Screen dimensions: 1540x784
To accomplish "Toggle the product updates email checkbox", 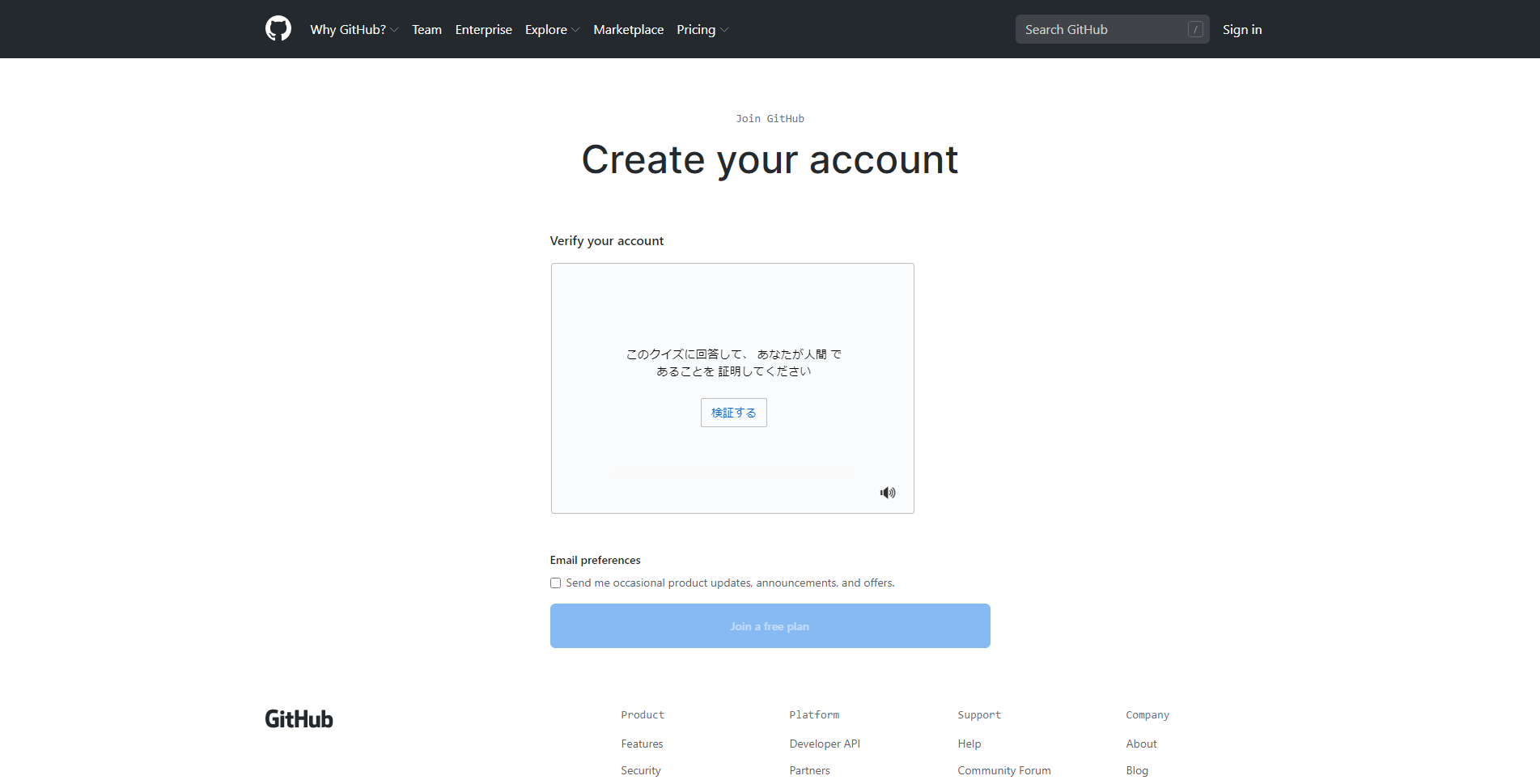I will 555,583.
